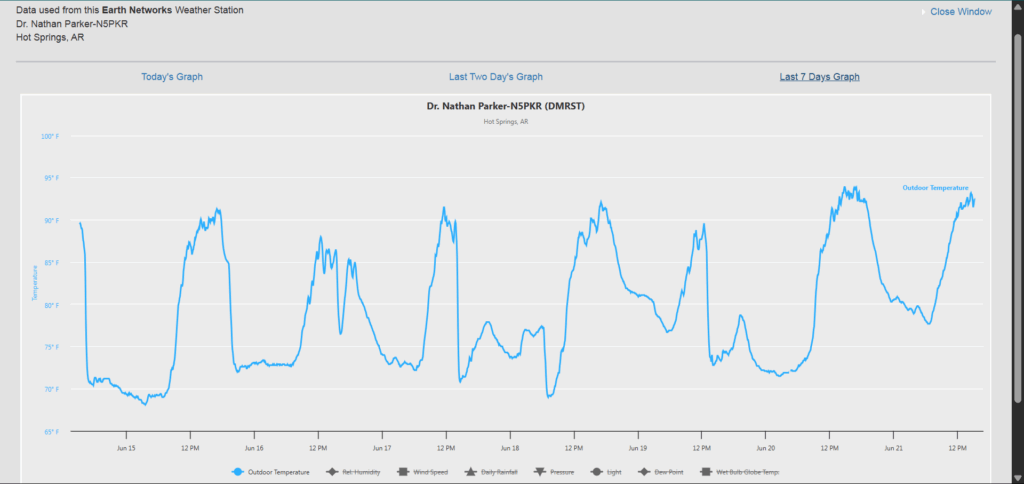Hide the Outdoor Temperature series label

pyautogui.click(x=279, y=472)
